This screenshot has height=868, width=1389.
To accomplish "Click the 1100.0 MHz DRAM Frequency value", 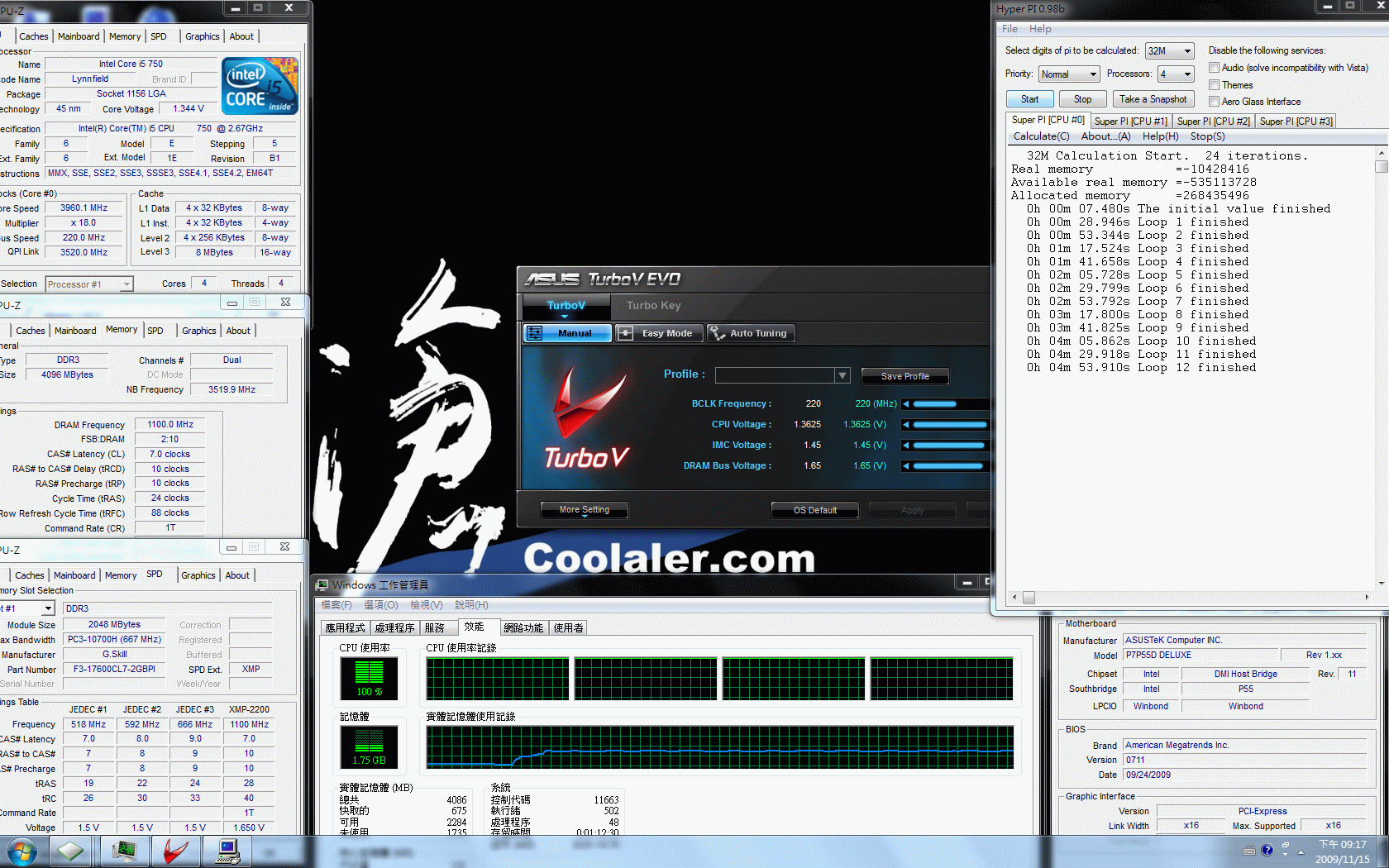I will (170, 425).
